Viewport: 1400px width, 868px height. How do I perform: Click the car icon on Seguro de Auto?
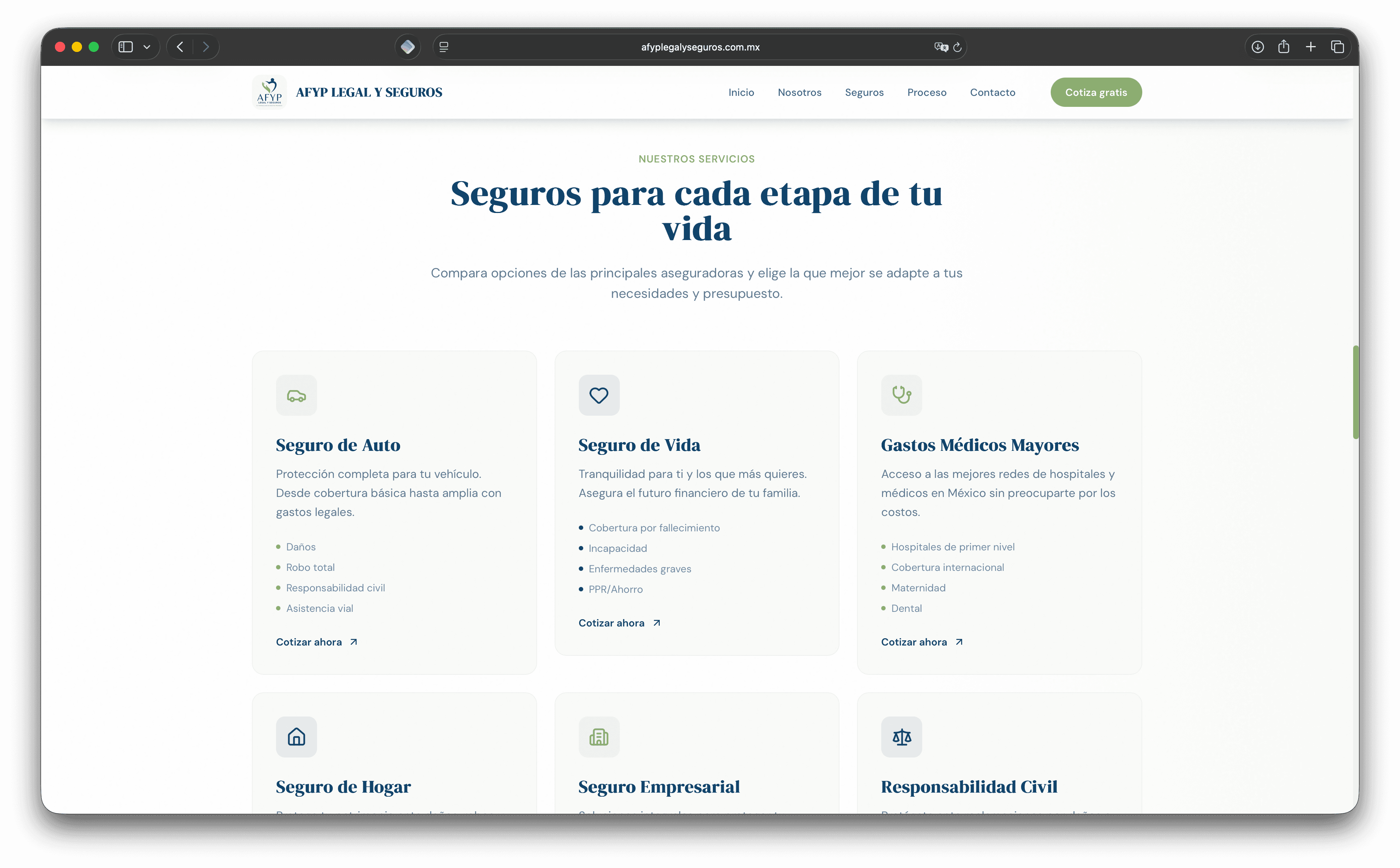coord(296,396)
